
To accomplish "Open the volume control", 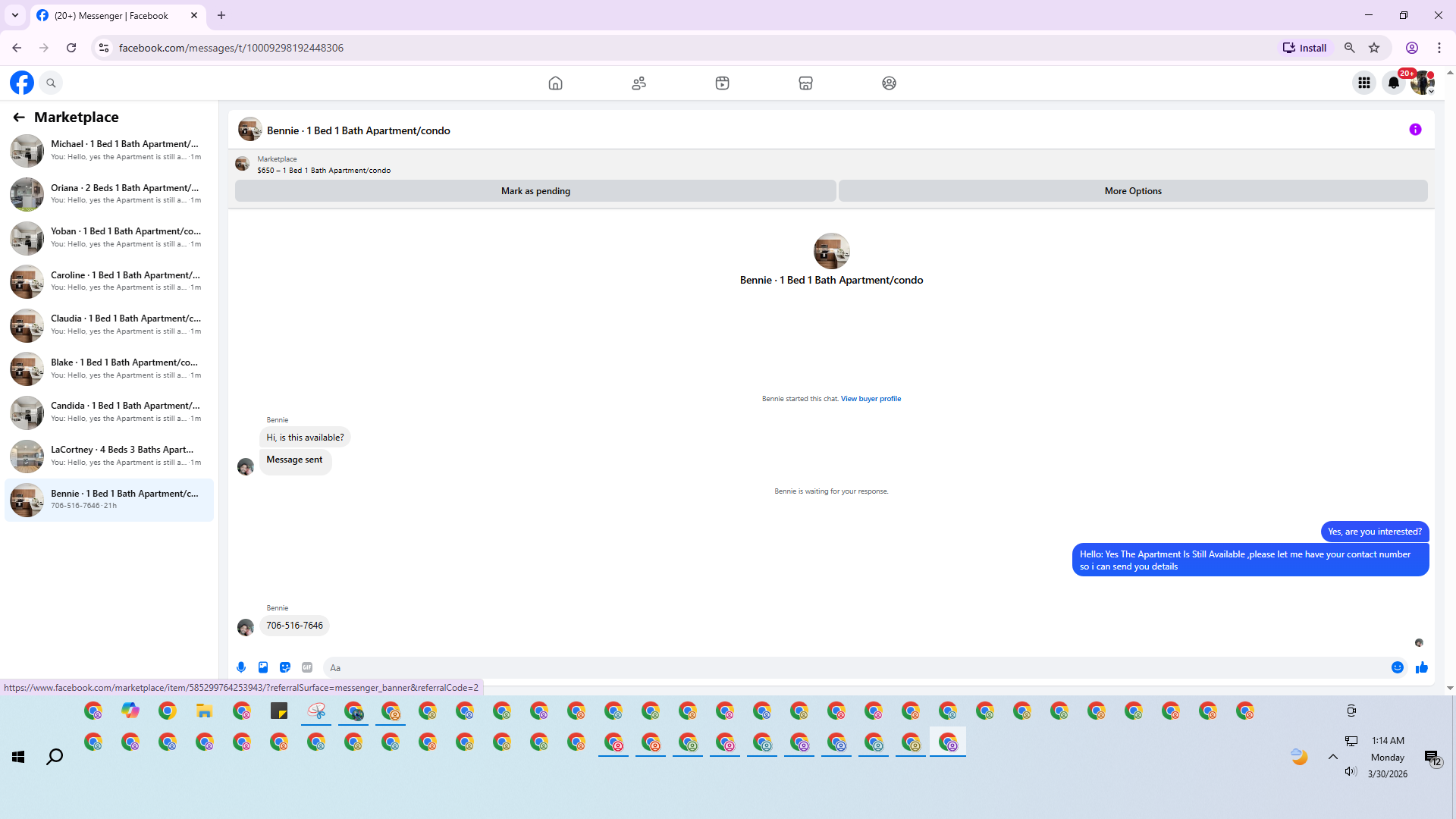I will coord(1351,772).
